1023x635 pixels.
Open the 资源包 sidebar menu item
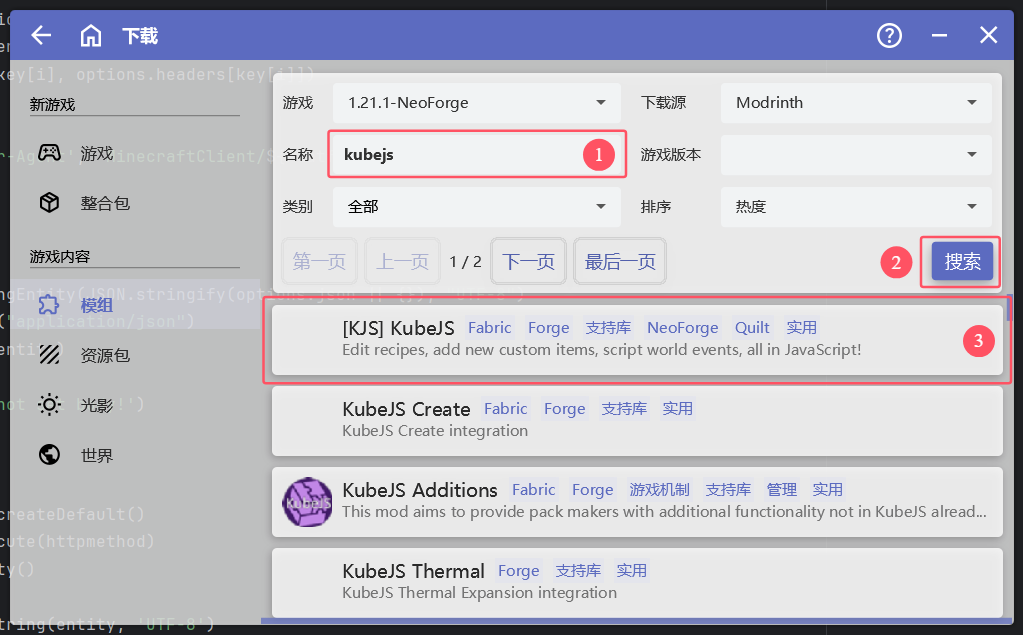tap(135, 355)
